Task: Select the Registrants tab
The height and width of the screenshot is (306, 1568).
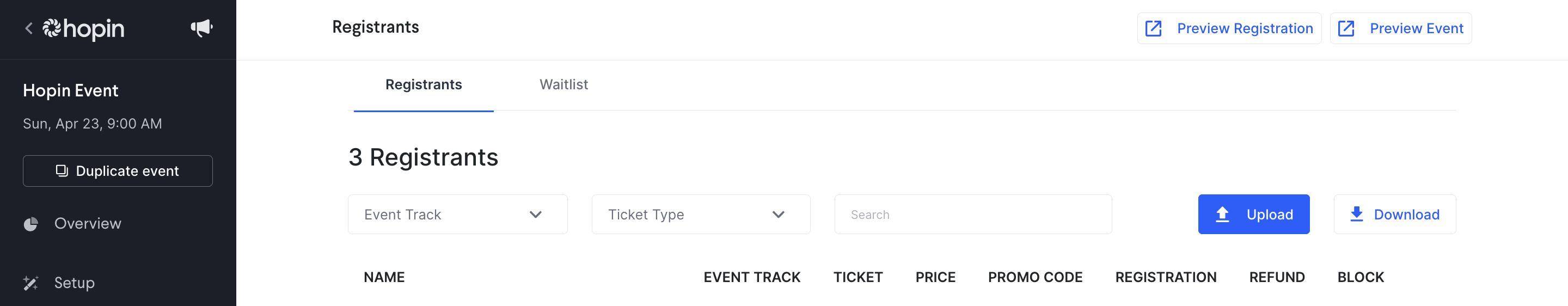Action: coord(424,84)
